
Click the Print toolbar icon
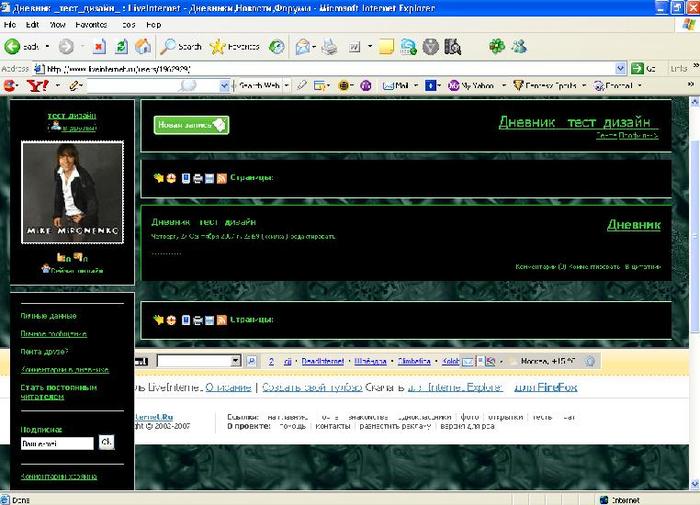point(329,46)
